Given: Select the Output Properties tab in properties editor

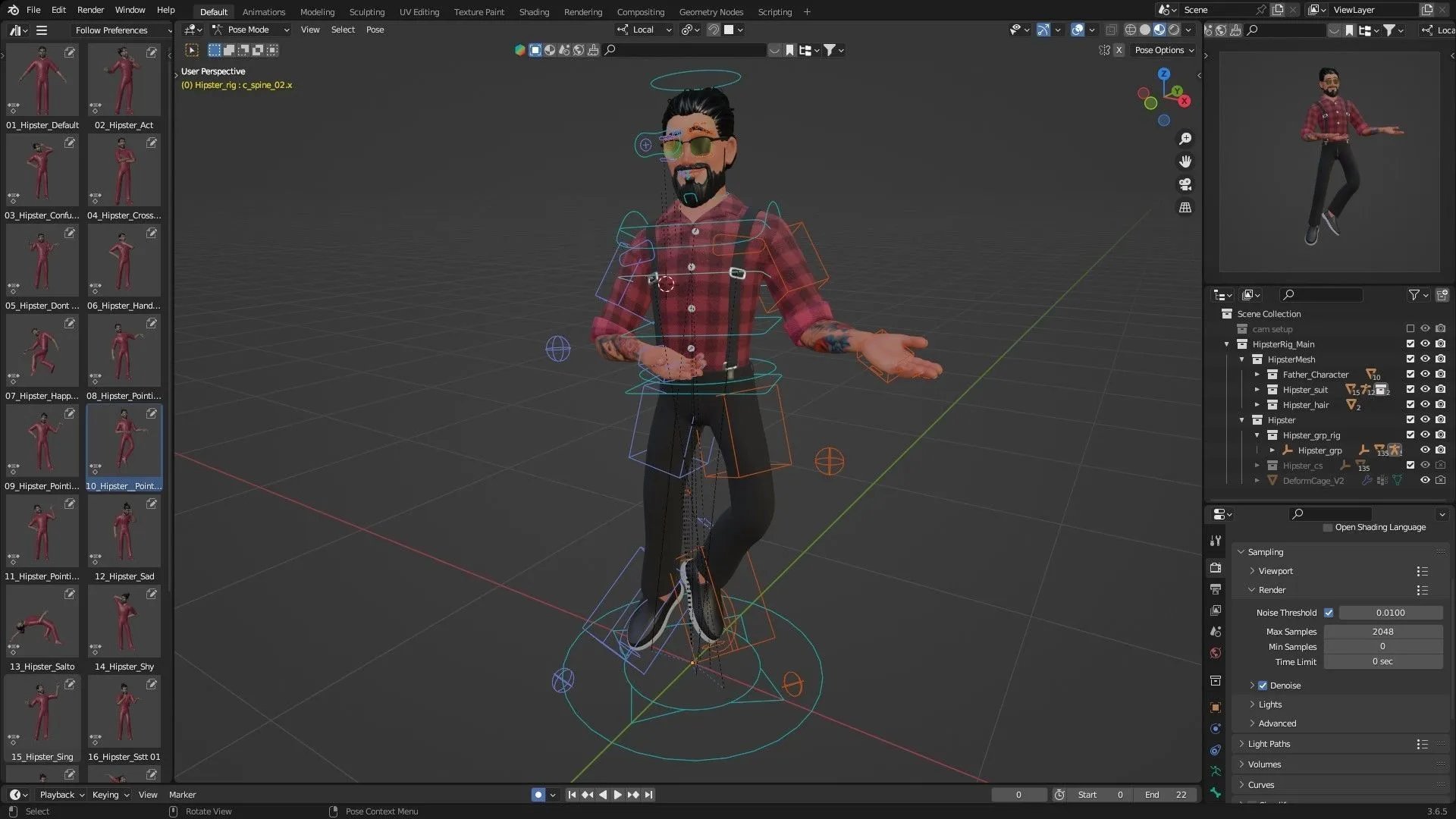Looking at the screenshot, I should click(x=1216, y=588).
